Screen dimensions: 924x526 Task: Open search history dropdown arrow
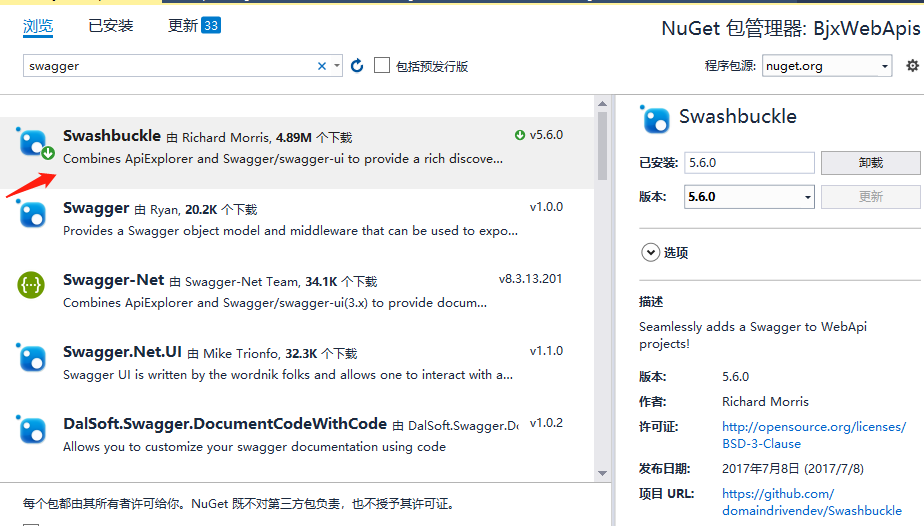click(336, 66)
